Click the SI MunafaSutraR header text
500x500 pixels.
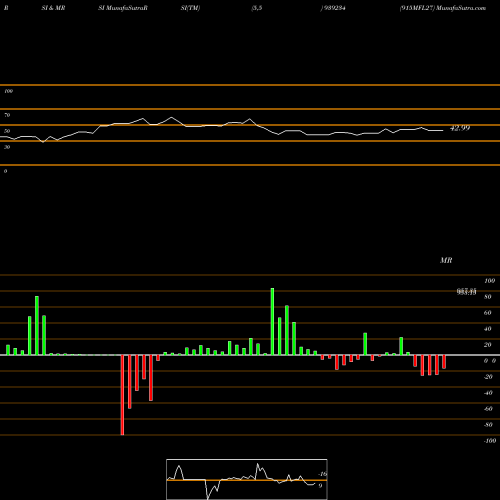123,8
